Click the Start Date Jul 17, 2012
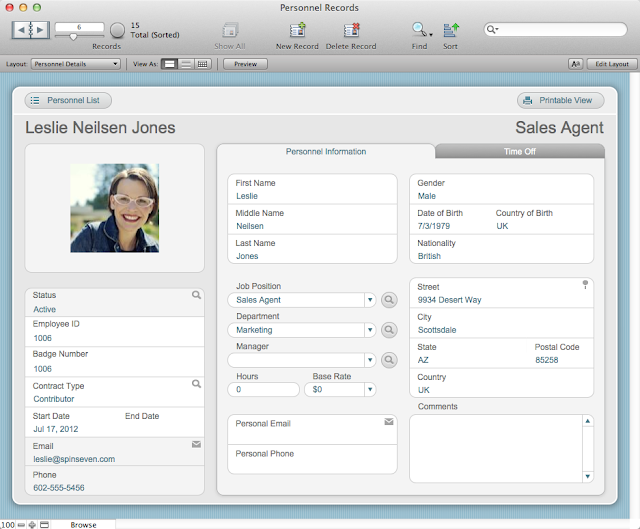The image size is (640, 529). click(x=56, y=429)
